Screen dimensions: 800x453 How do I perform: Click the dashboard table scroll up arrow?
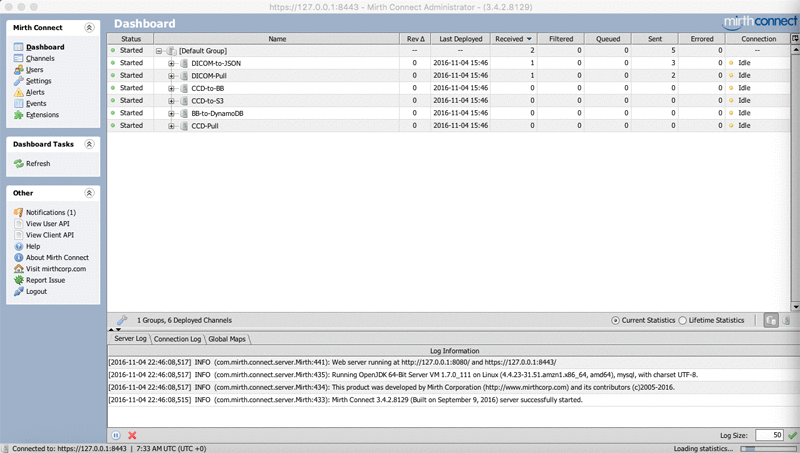(x=795, y=50)
